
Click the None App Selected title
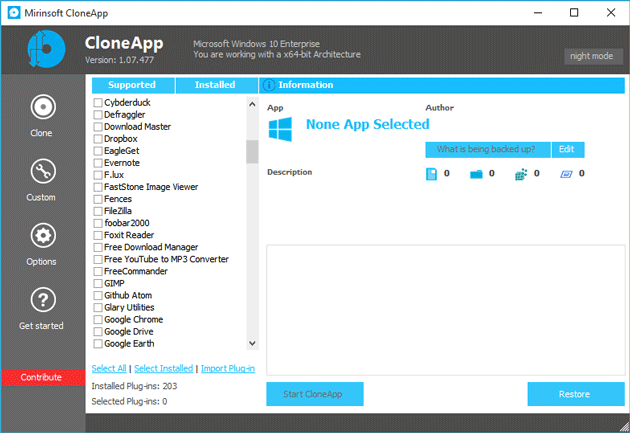point(368,125)
